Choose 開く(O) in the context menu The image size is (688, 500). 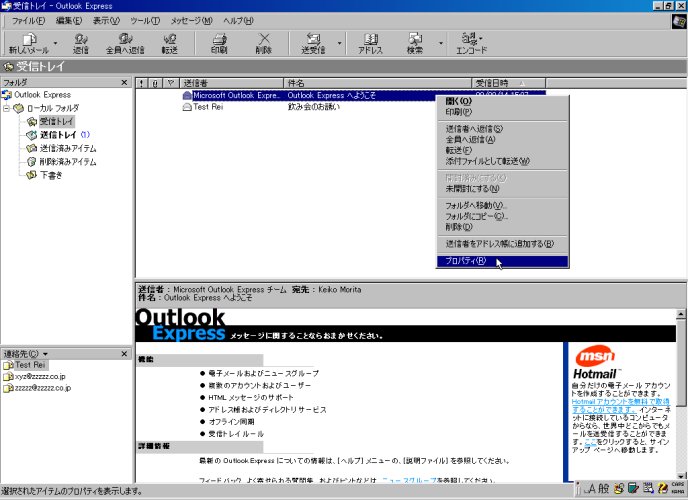(502, 101)
